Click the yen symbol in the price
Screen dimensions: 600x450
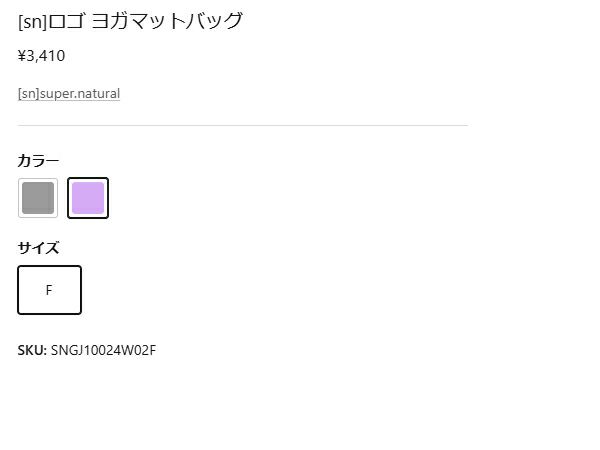[22, 56]
